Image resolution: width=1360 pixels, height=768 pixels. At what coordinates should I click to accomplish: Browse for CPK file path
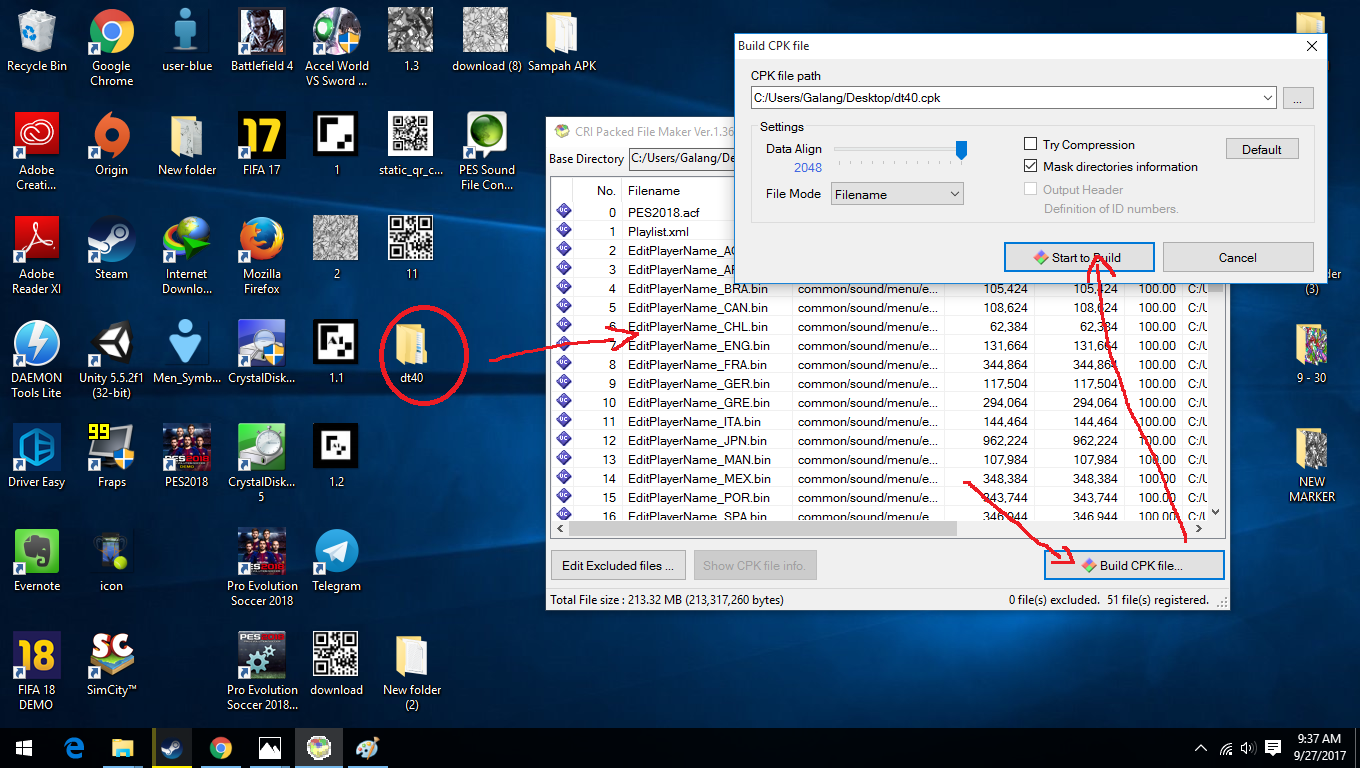1298,98
